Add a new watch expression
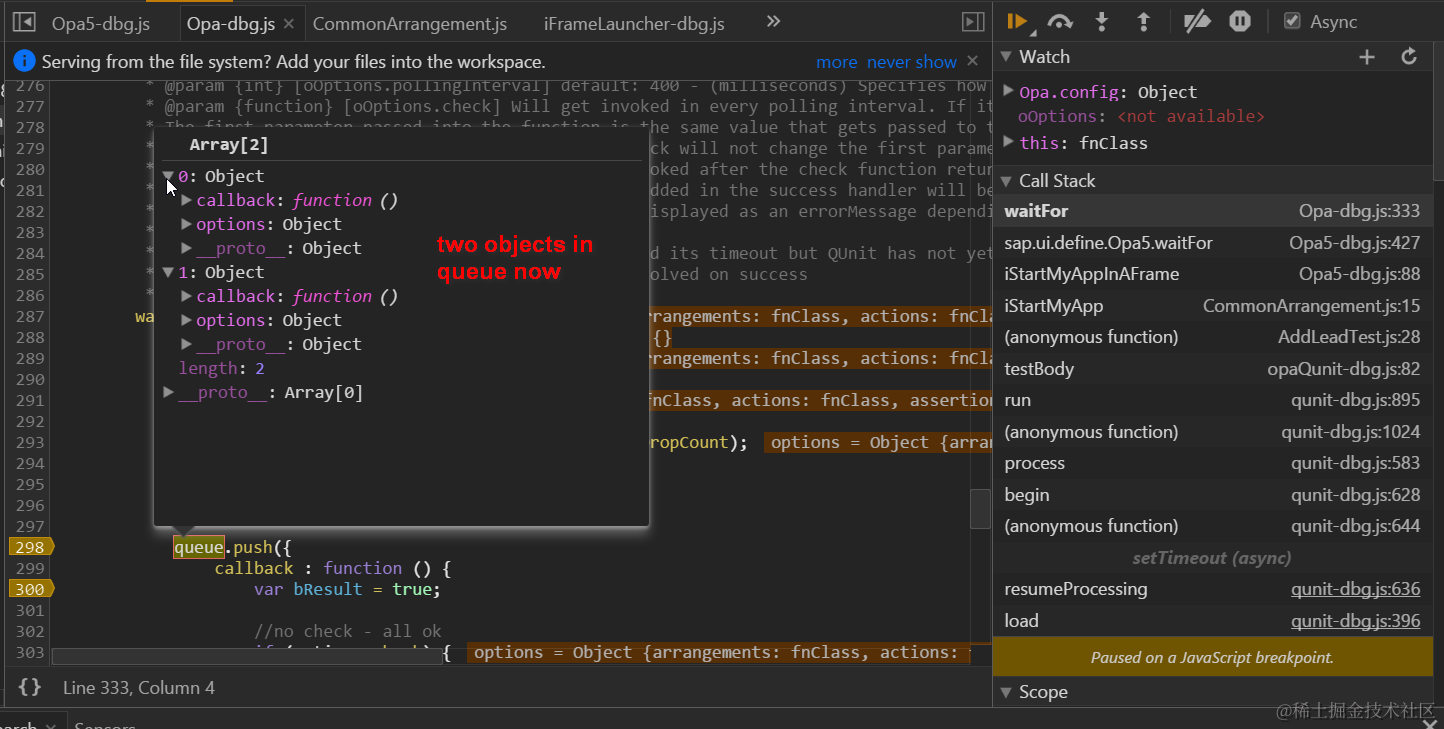Image resolution: width=1444 pixels, height=729 pixels. coord(1367,57)
